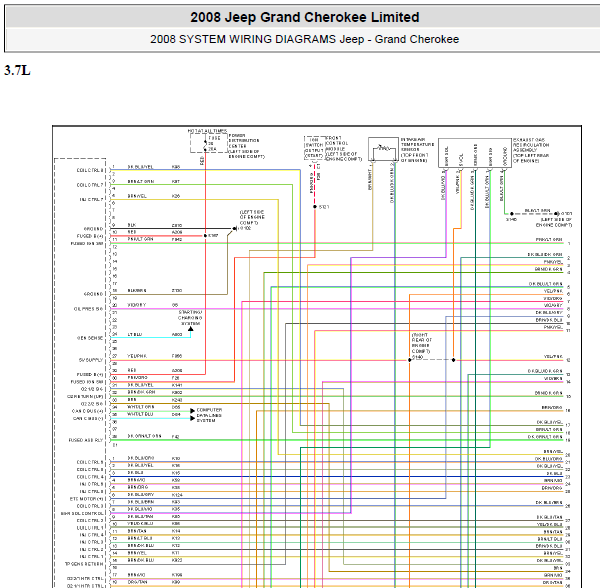Screen dimensions: 600x588
Task: Click the INJ CTRL 3 pin label
Action: coord(91,542)
